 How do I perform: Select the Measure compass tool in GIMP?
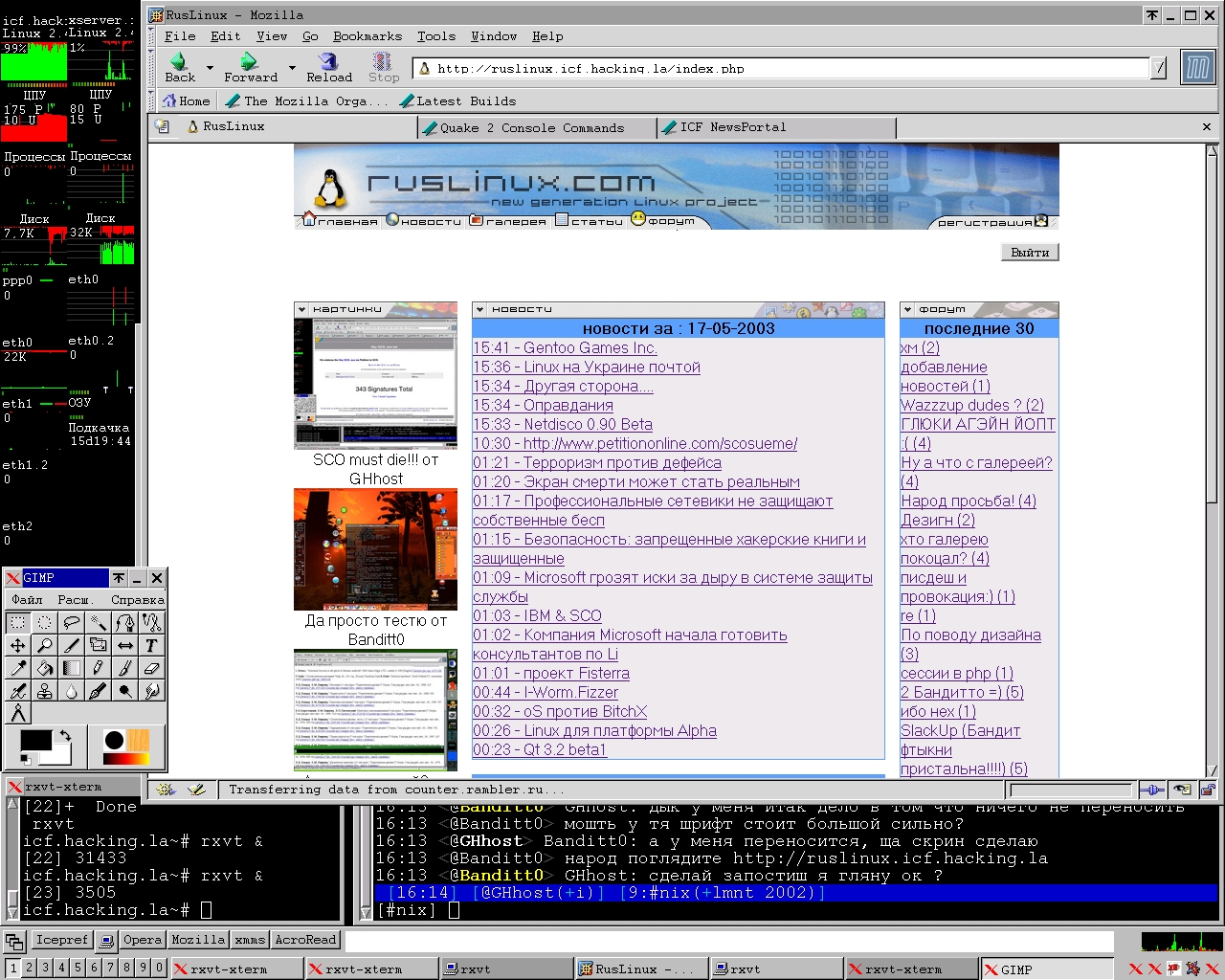[x=18, y=714]
